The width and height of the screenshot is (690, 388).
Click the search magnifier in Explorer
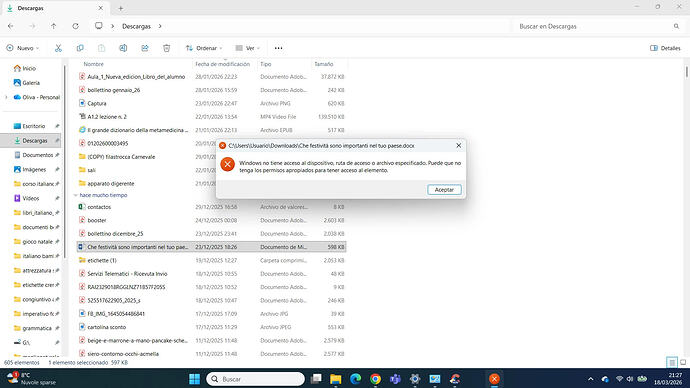point(676,26)
